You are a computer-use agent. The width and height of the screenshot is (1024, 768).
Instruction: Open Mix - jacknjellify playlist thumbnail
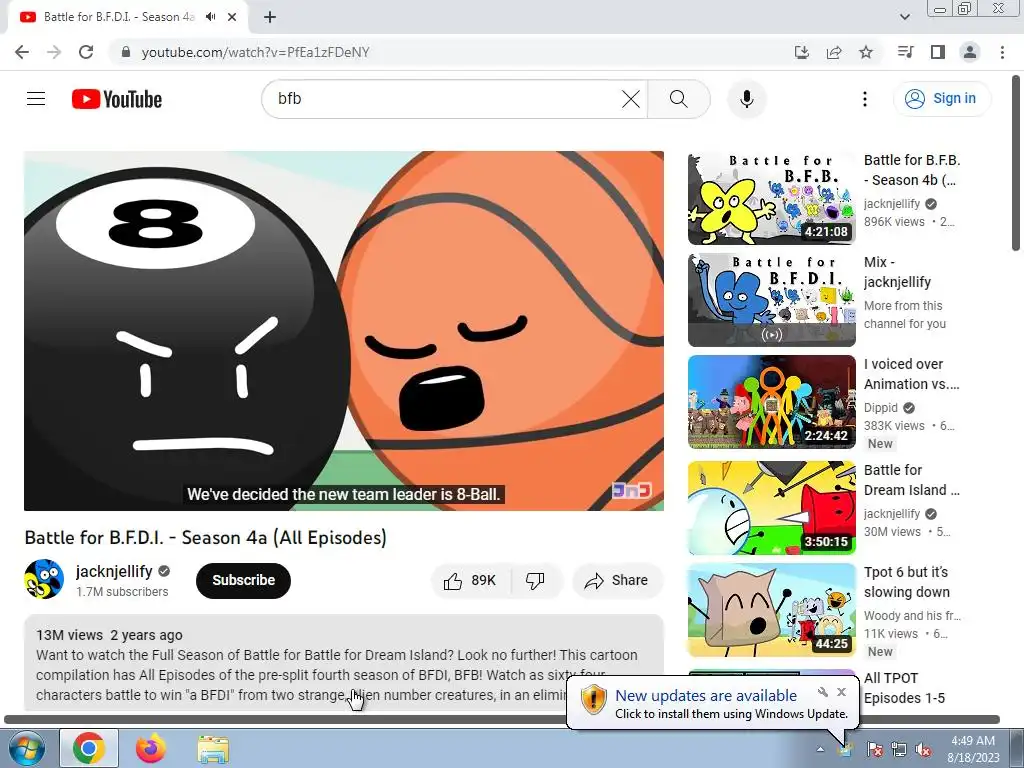(x=771, y=300)
